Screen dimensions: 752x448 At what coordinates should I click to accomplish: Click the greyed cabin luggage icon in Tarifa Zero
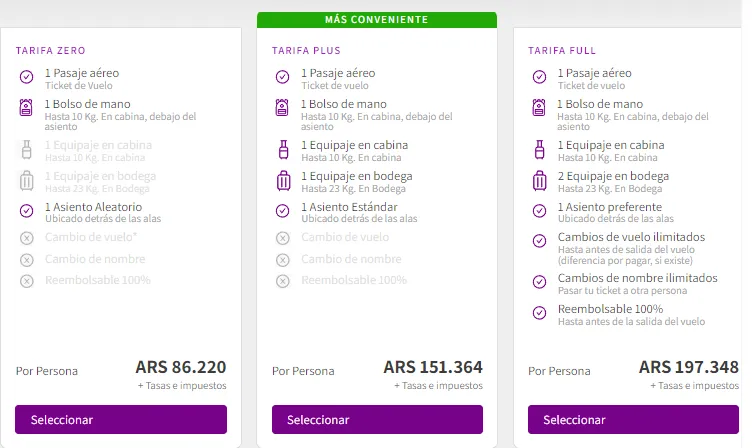(26, 150)
